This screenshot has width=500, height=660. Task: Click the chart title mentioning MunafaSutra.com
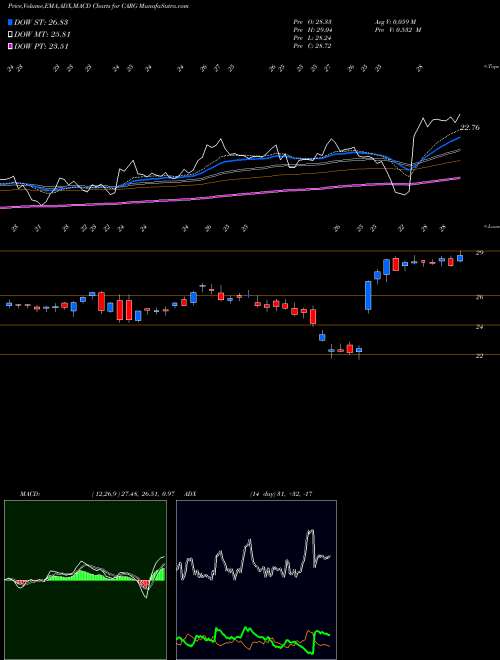98,6
